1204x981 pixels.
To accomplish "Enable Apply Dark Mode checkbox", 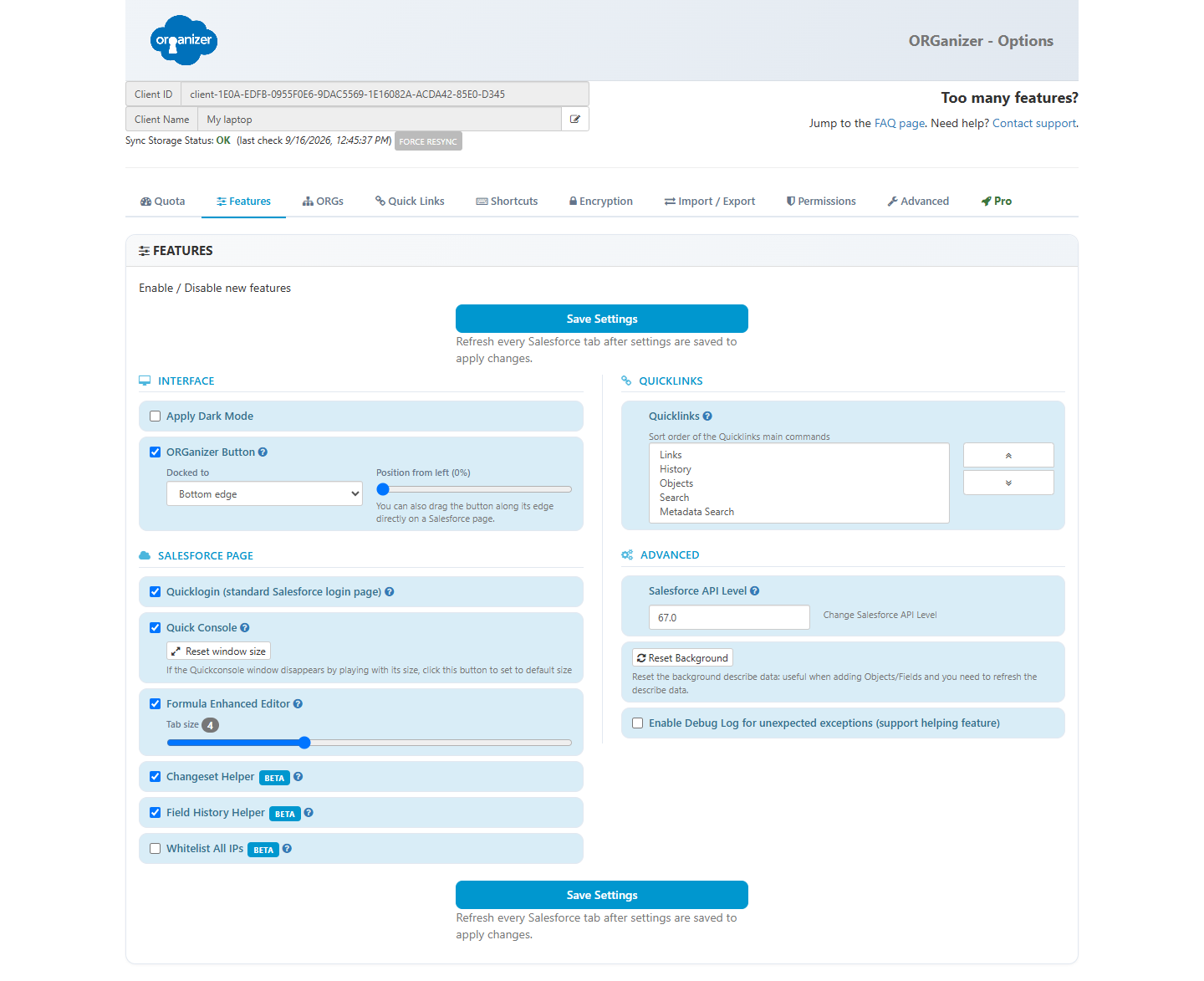I will click(155, 416).
